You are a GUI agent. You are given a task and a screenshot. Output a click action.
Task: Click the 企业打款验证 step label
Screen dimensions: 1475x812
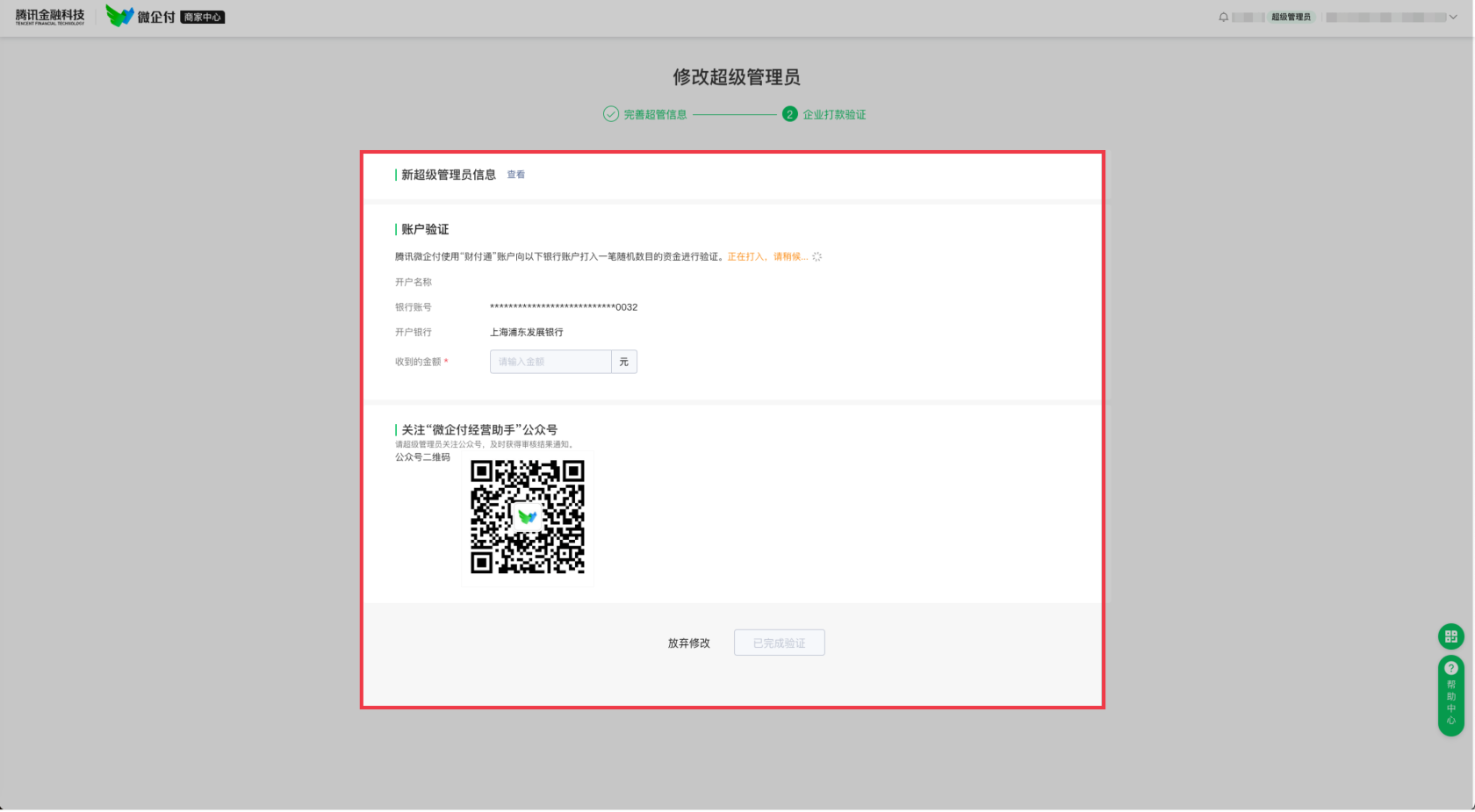[x=834, y=115]
